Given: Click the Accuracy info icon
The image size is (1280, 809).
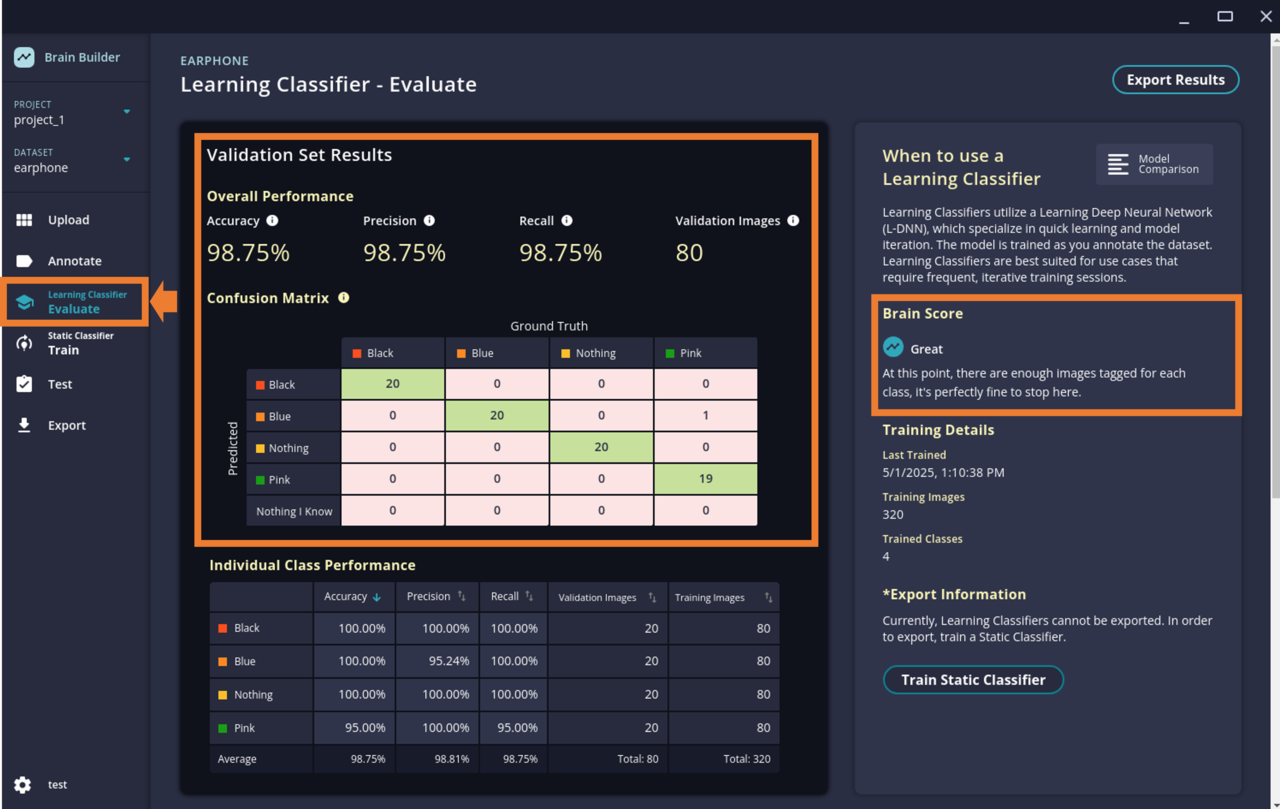Looking at the screenshot, I should [272, 221].
